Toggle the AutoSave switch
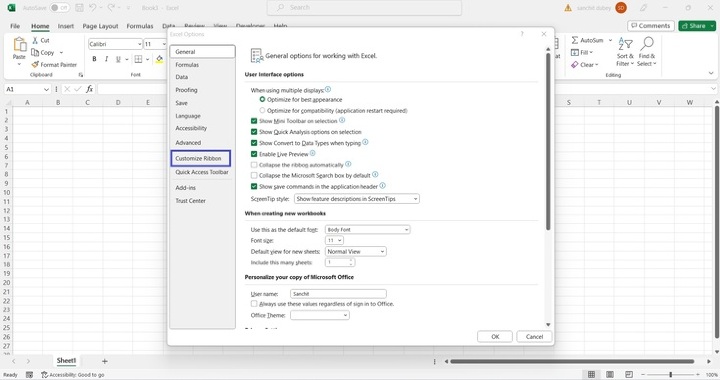Viewport: 720px width, 380px height. tap(59, 8)
